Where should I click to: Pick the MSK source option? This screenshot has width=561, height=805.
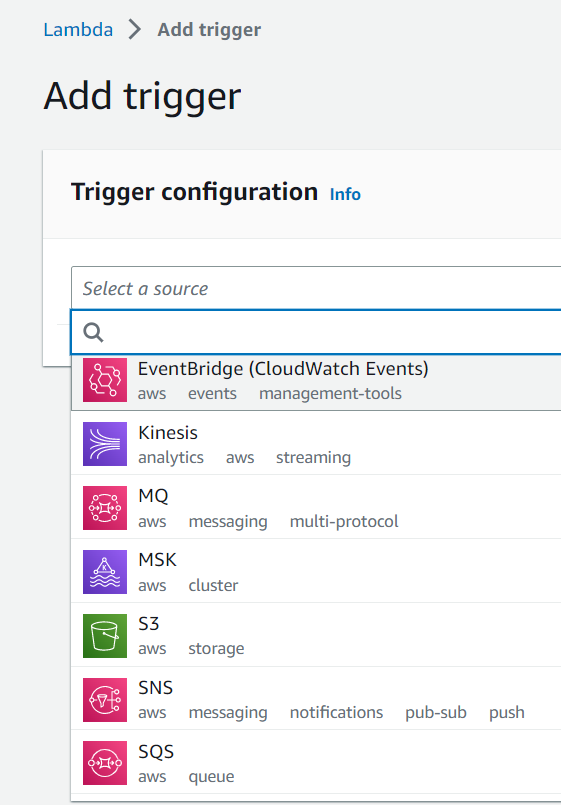click(316, 571)
